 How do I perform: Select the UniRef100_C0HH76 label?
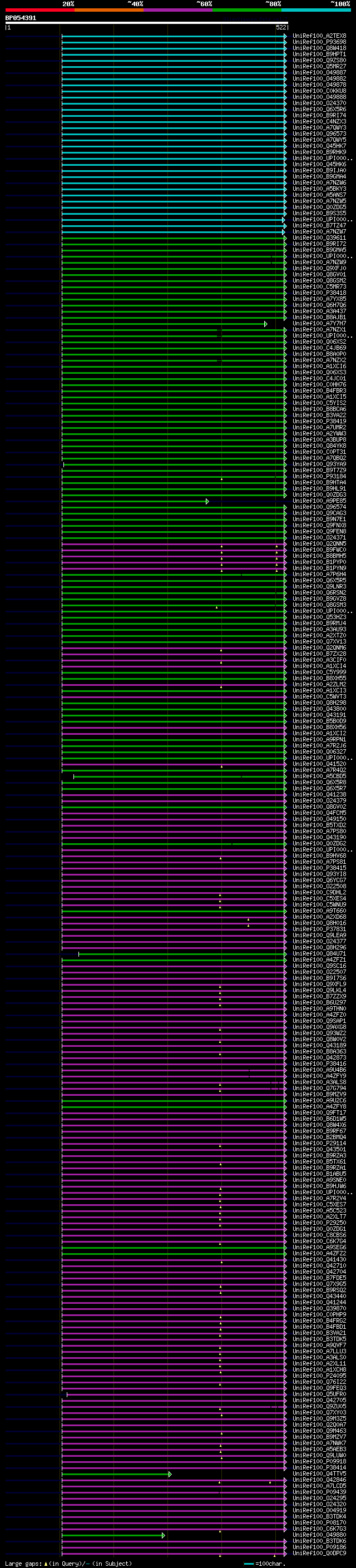pyautogui.click(x=319, y=385)
